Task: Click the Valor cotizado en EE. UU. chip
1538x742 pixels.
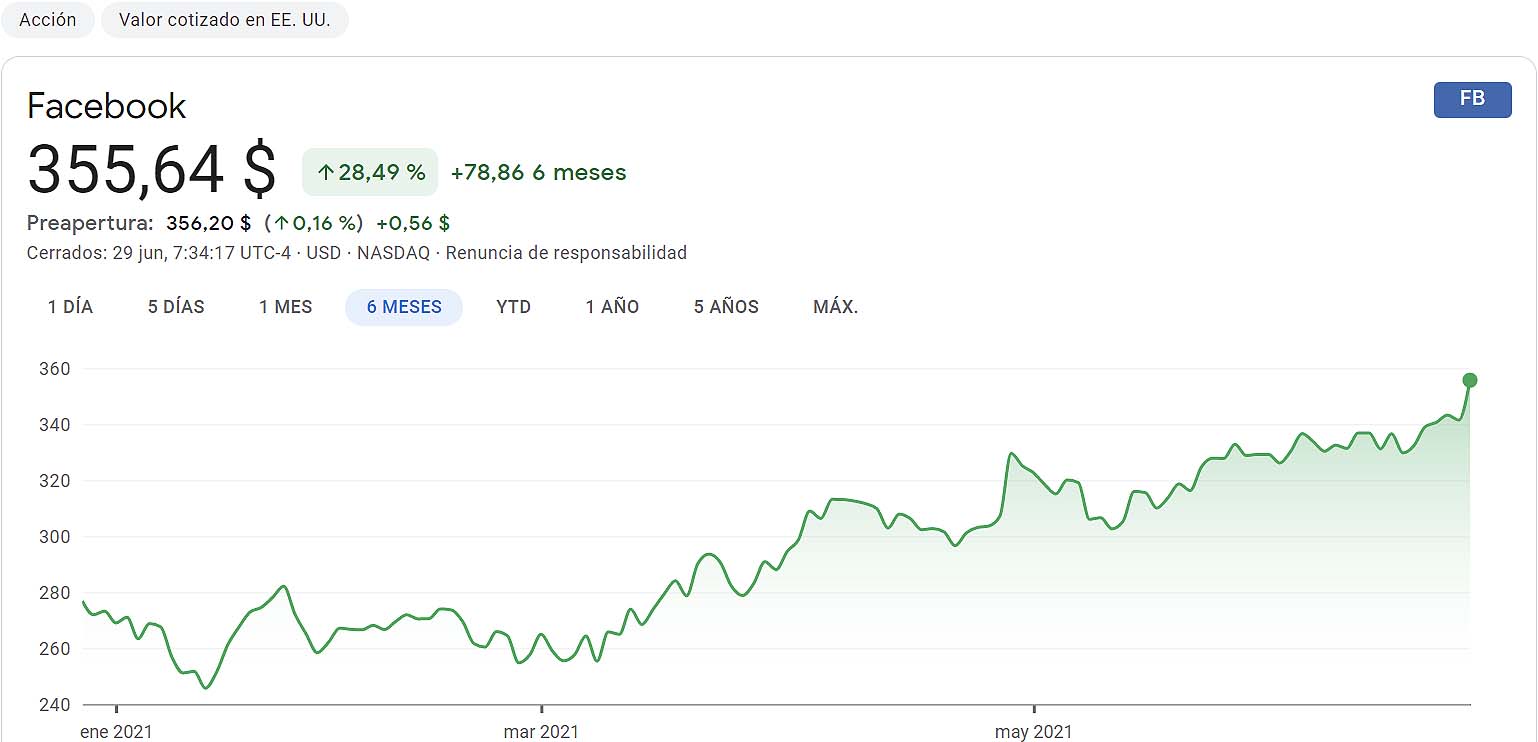Action: [224, 20]
